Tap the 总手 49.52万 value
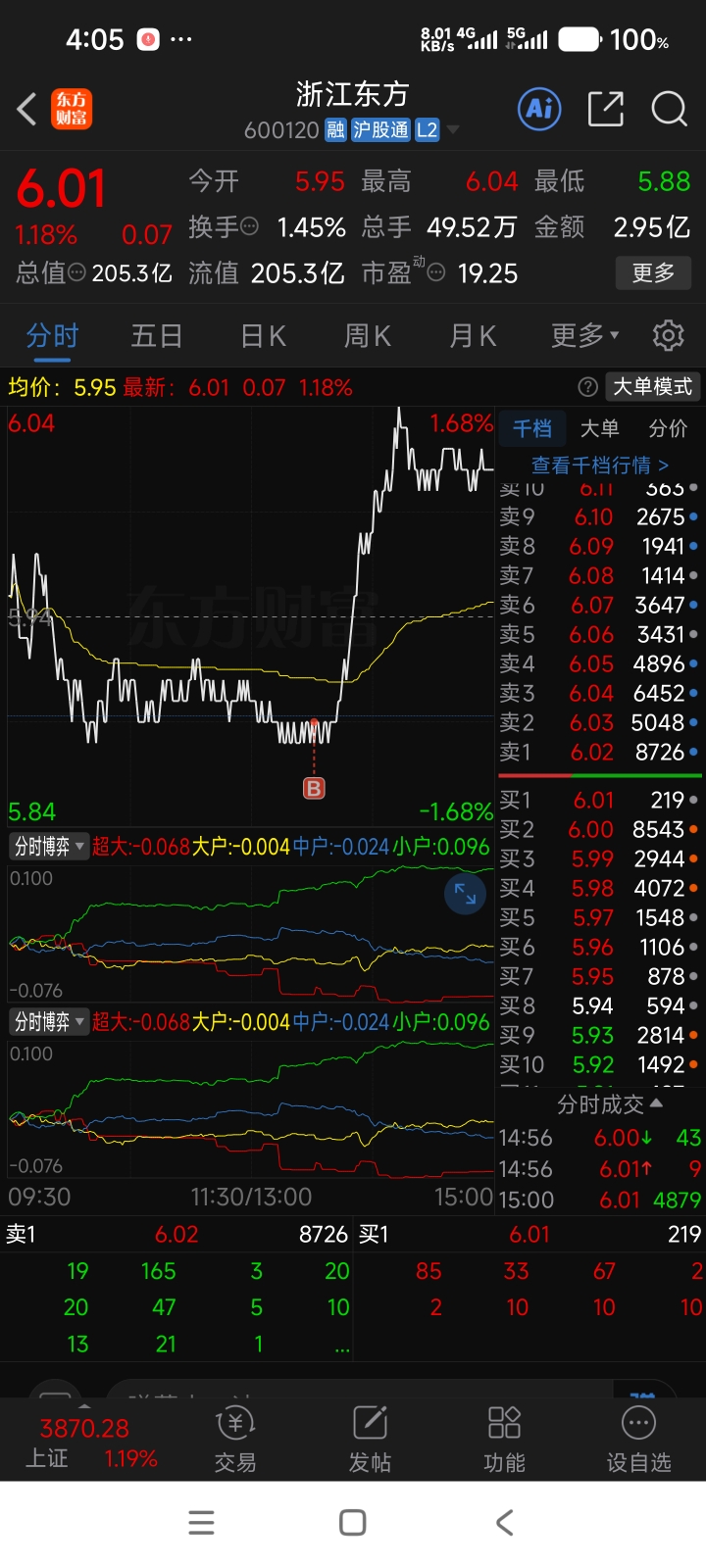The image size is (706, 1568). point(472,227)
